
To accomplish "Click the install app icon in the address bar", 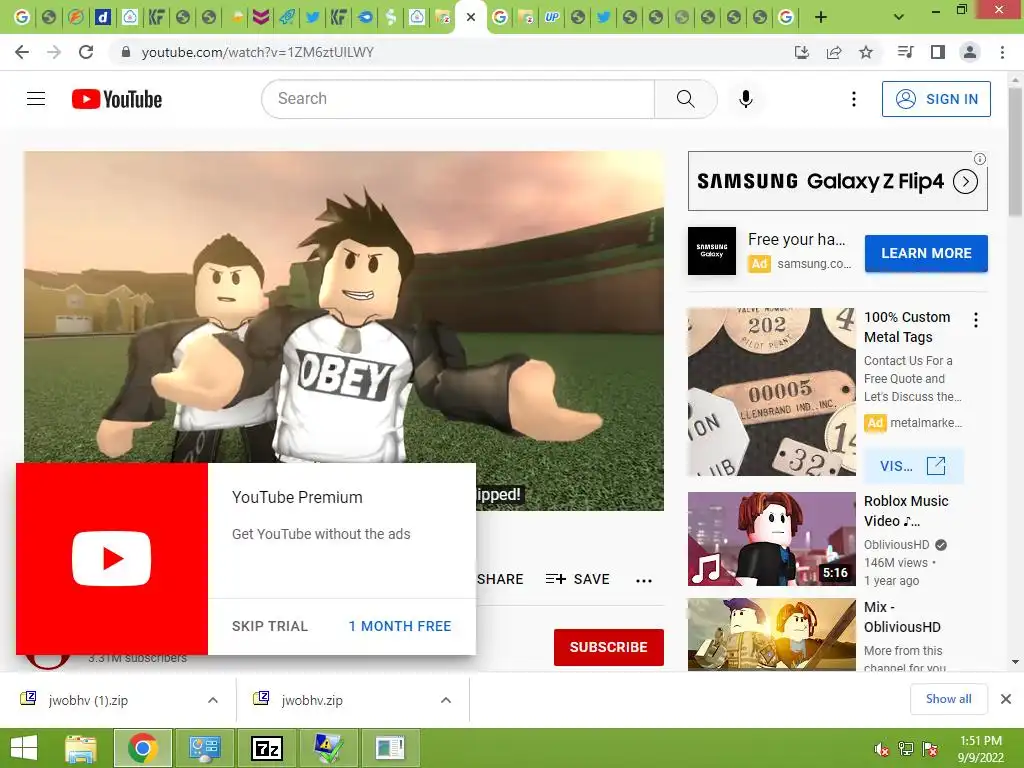I will [802, 52].
